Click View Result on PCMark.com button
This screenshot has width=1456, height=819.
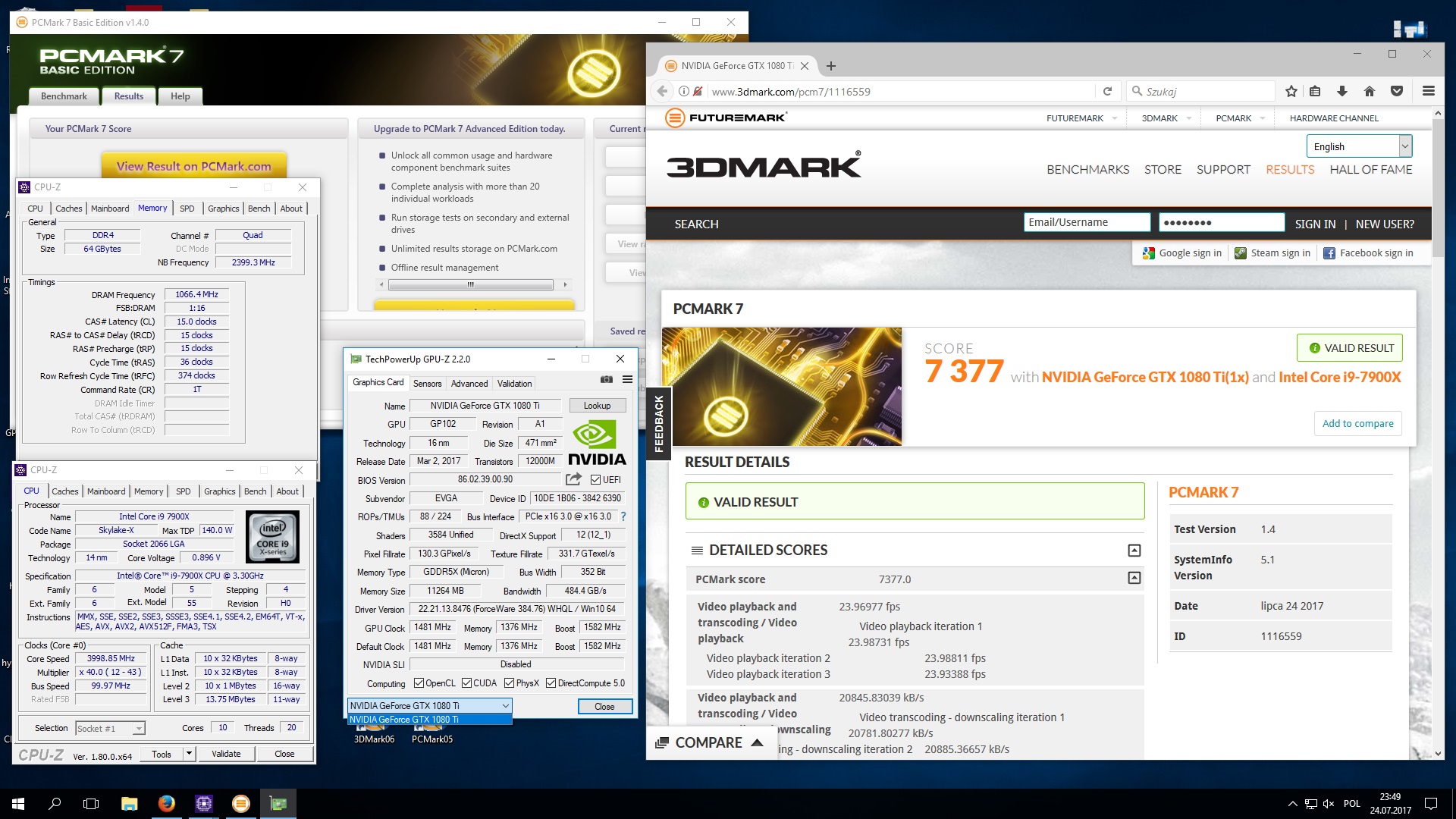click(x=194, y=166)
